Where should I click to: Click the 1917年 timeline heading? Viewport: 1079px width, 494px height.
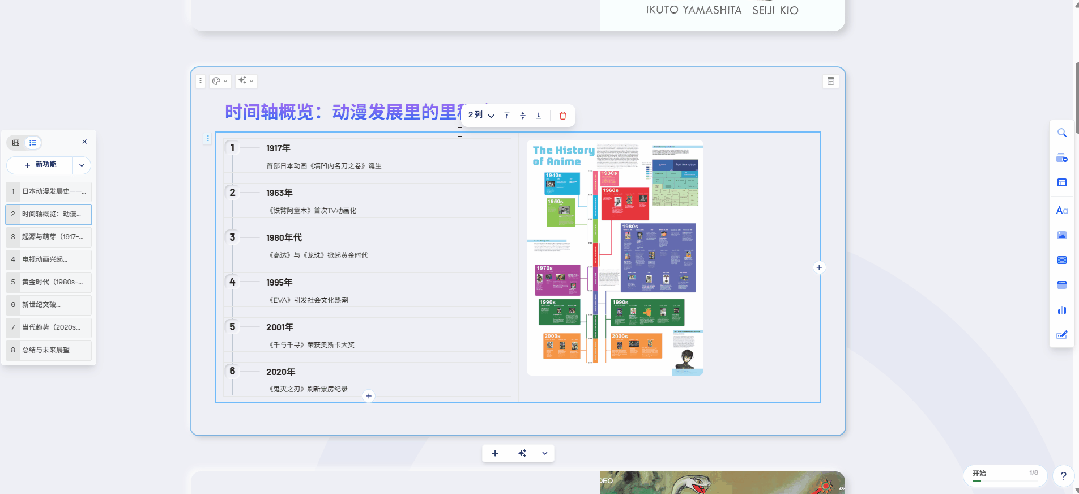279,148
